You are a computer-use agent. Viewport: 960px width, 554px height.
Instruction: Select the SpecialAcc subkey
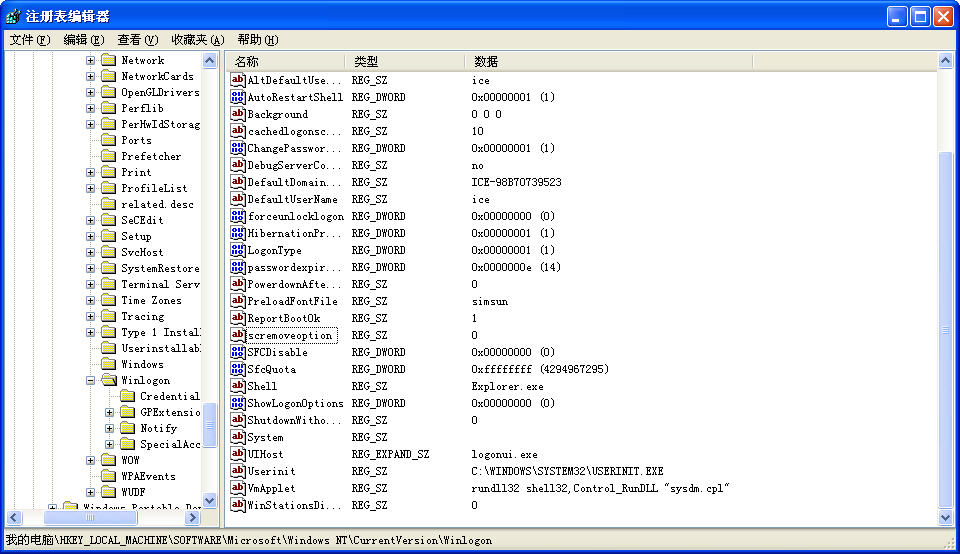tap(170, 444)
